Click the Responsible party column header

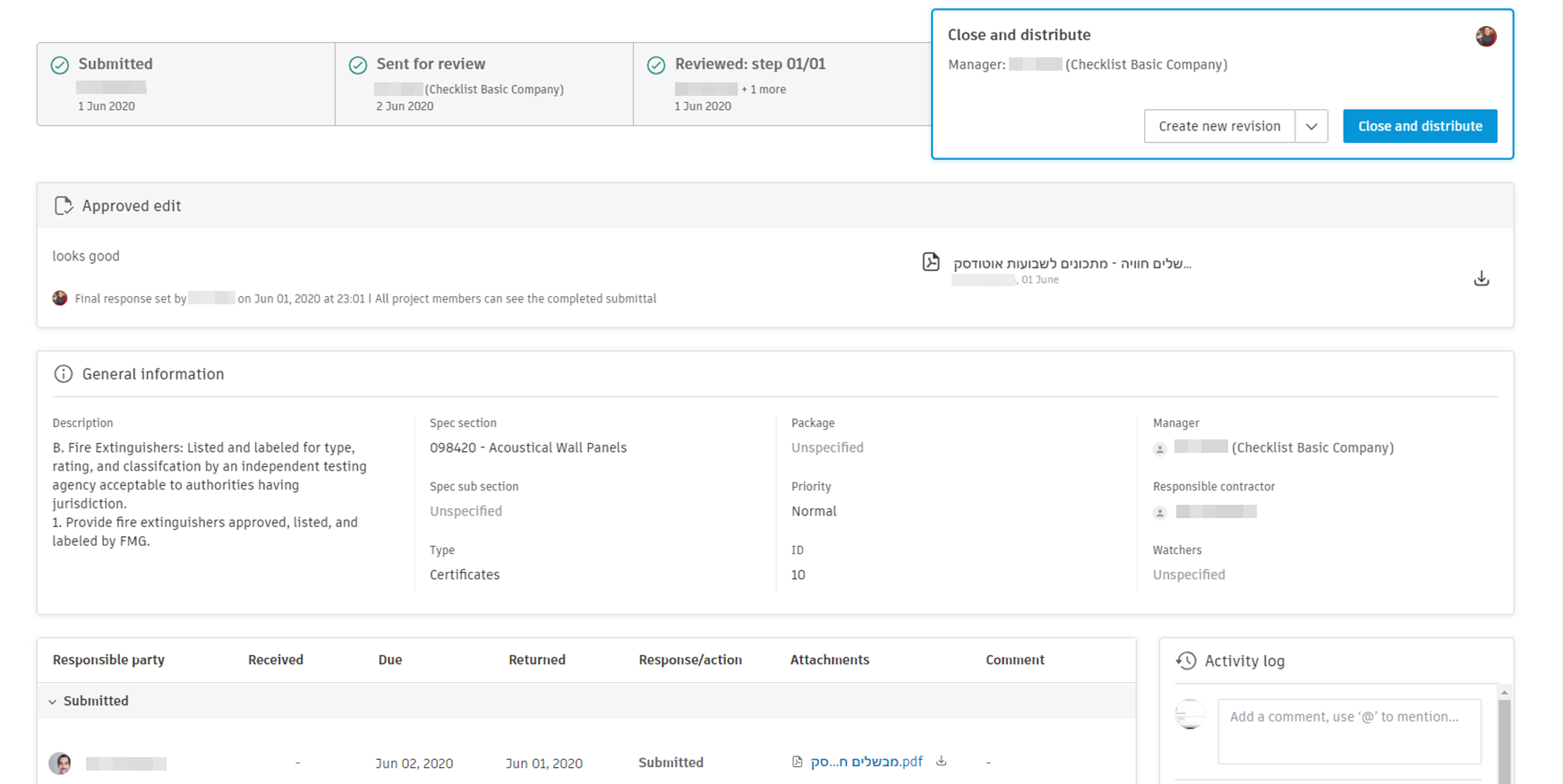(x=108, y=660)
